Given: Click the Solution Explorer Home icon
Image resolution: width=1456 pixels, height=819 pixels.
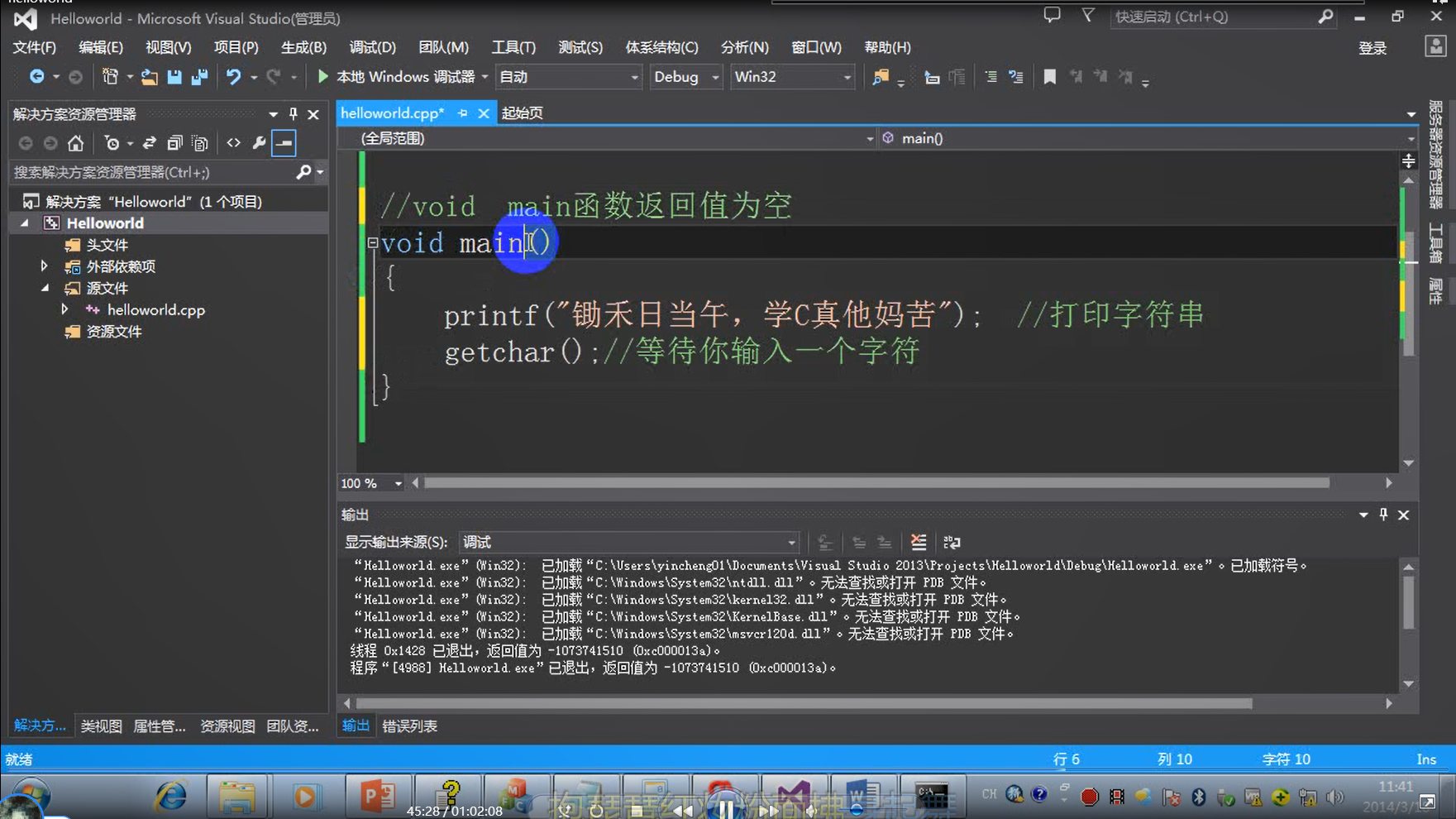Looking at the screenshot, I should (75, 143).
